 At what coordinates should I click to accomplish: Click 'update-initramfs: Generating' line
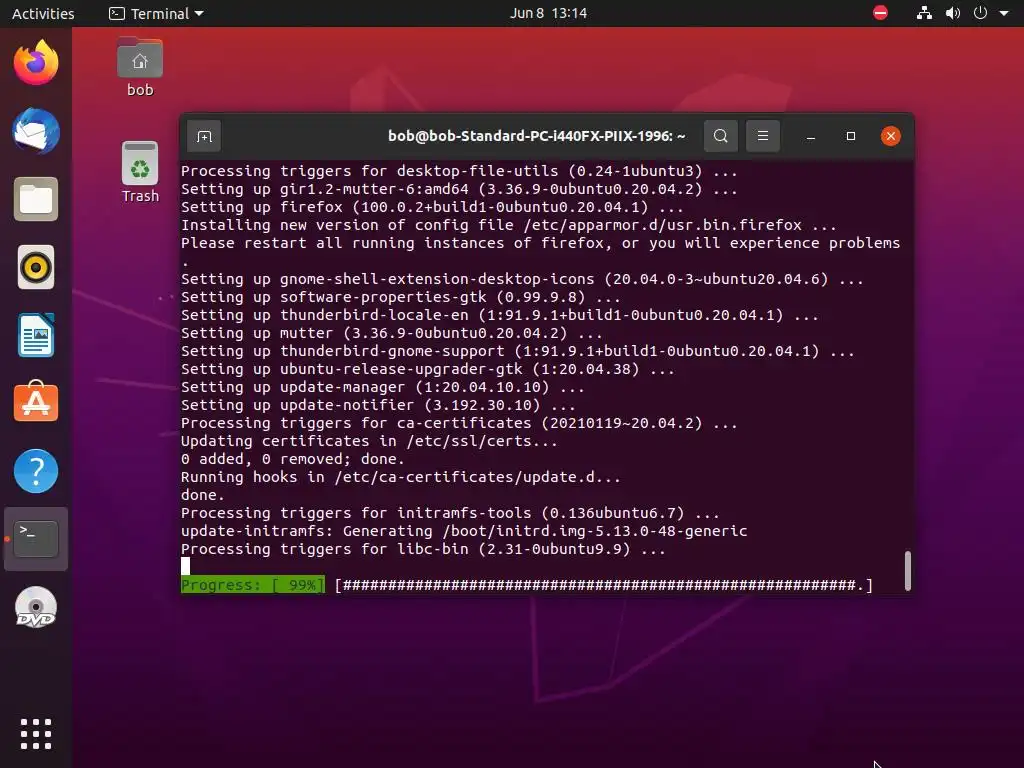click(464, 531)
